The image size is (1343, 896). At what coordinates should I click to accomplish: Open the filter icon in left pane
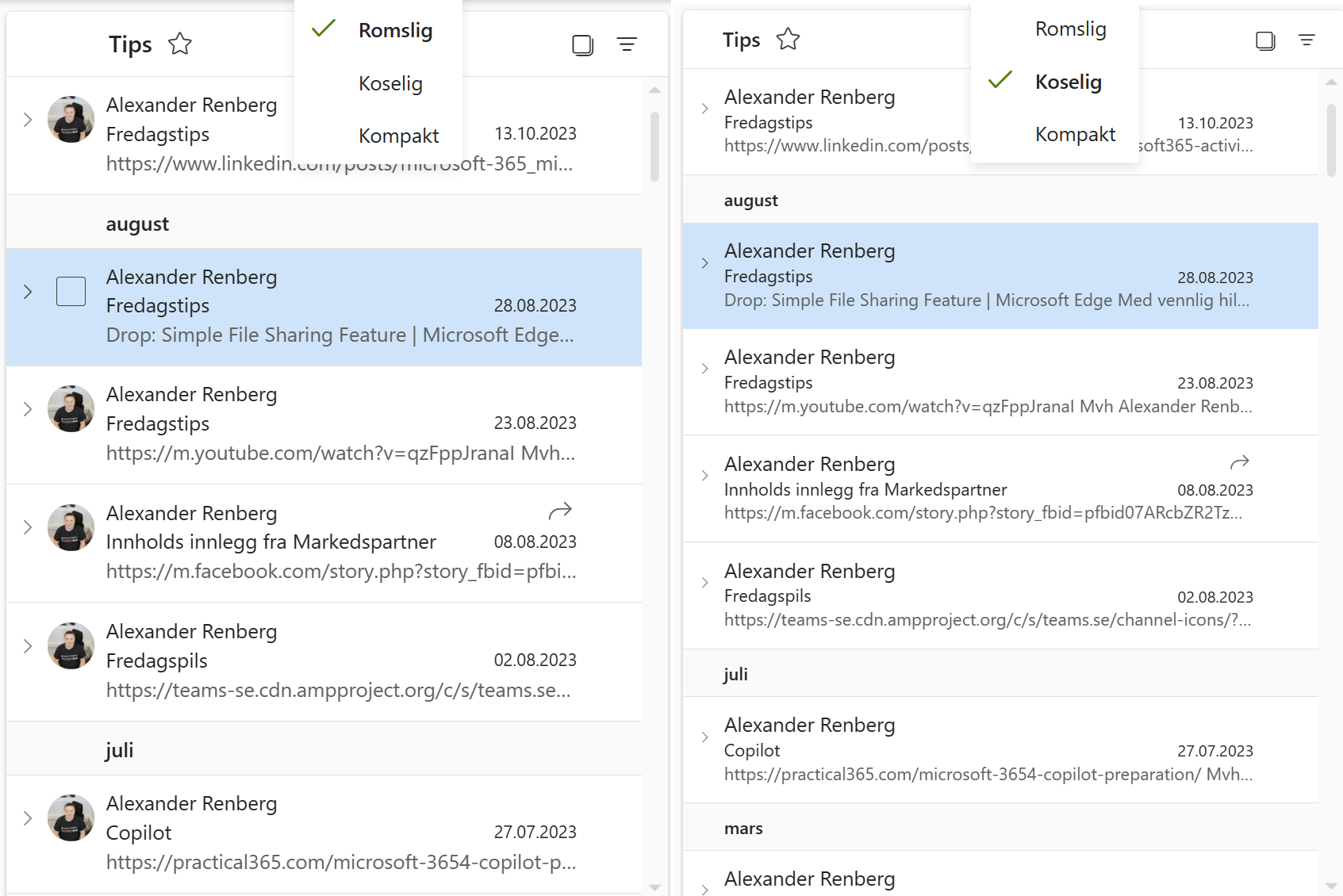click(627, 44)
